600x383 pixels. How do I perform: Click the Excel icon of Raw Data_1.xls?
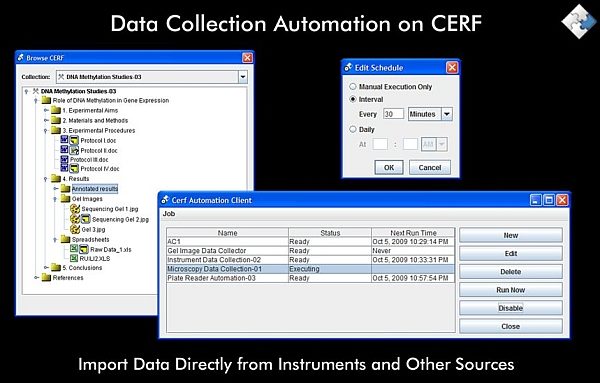[74, 249]
